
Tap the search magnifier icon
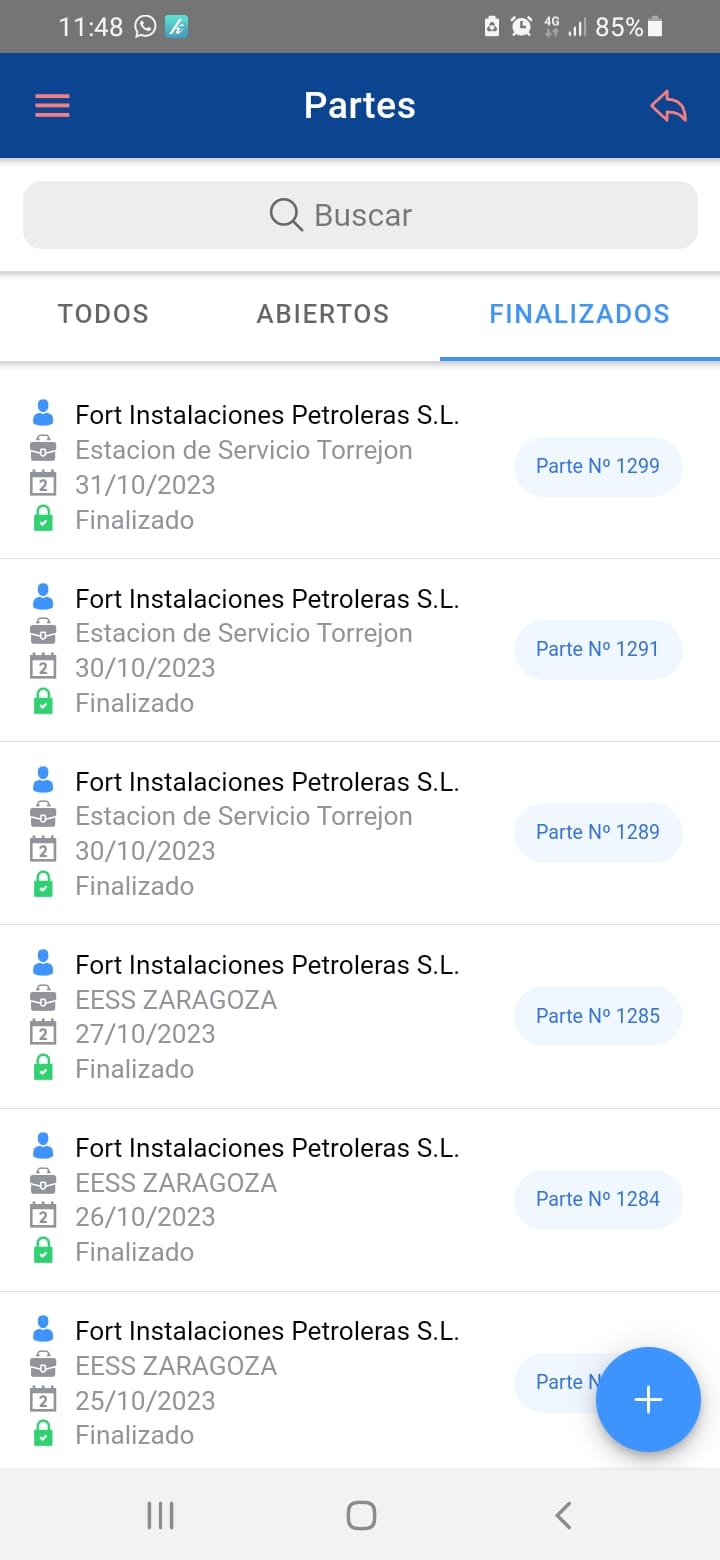point(286,215)
